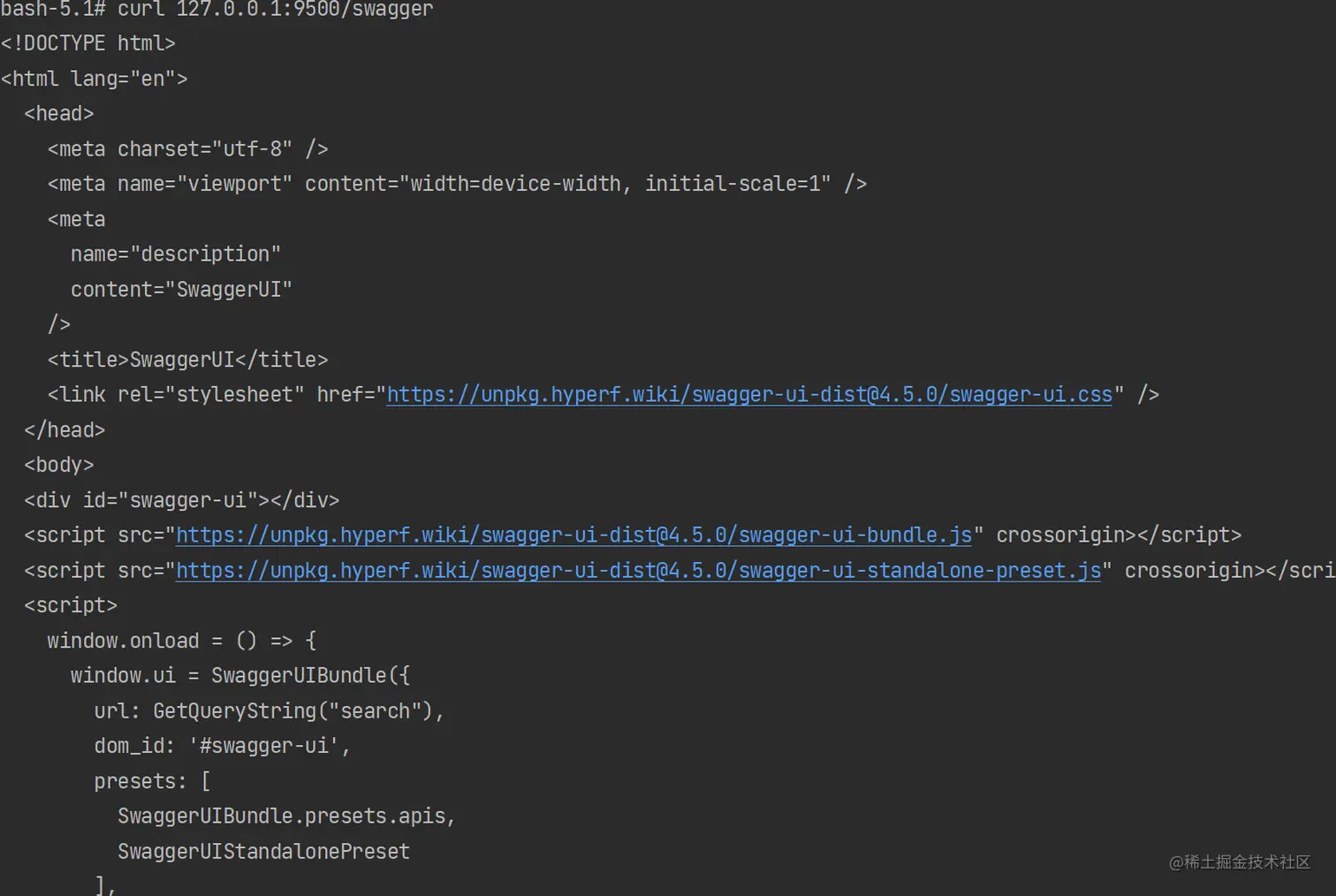Image resolution: width=1336 pixels, height=896 pixels.
Task: Open the swagger-ui-bundle.js script link
Action: pyautogui.click(x=573, y=535)
